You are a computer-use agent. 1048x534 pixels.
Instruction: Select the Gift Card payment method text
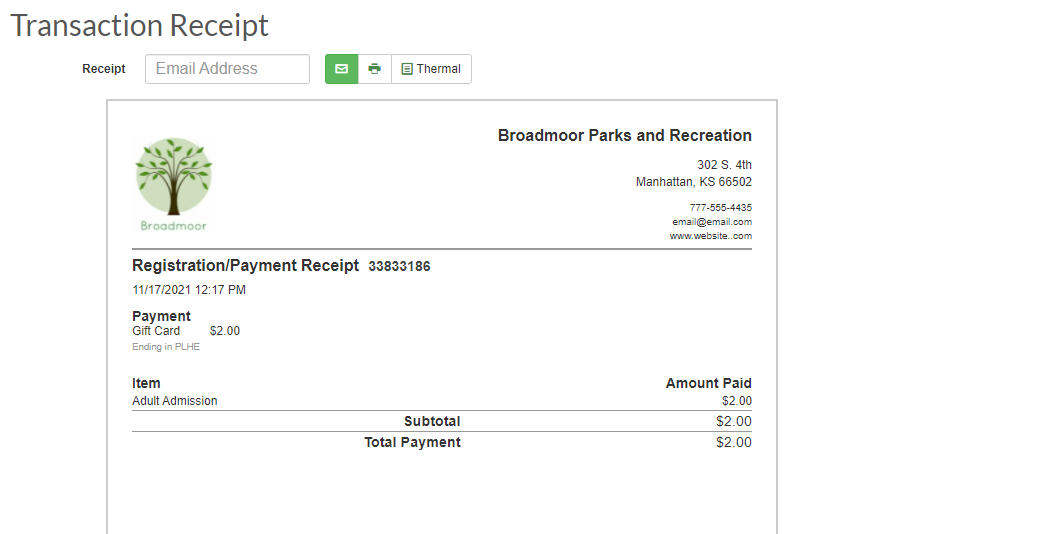tap(156, 331)
